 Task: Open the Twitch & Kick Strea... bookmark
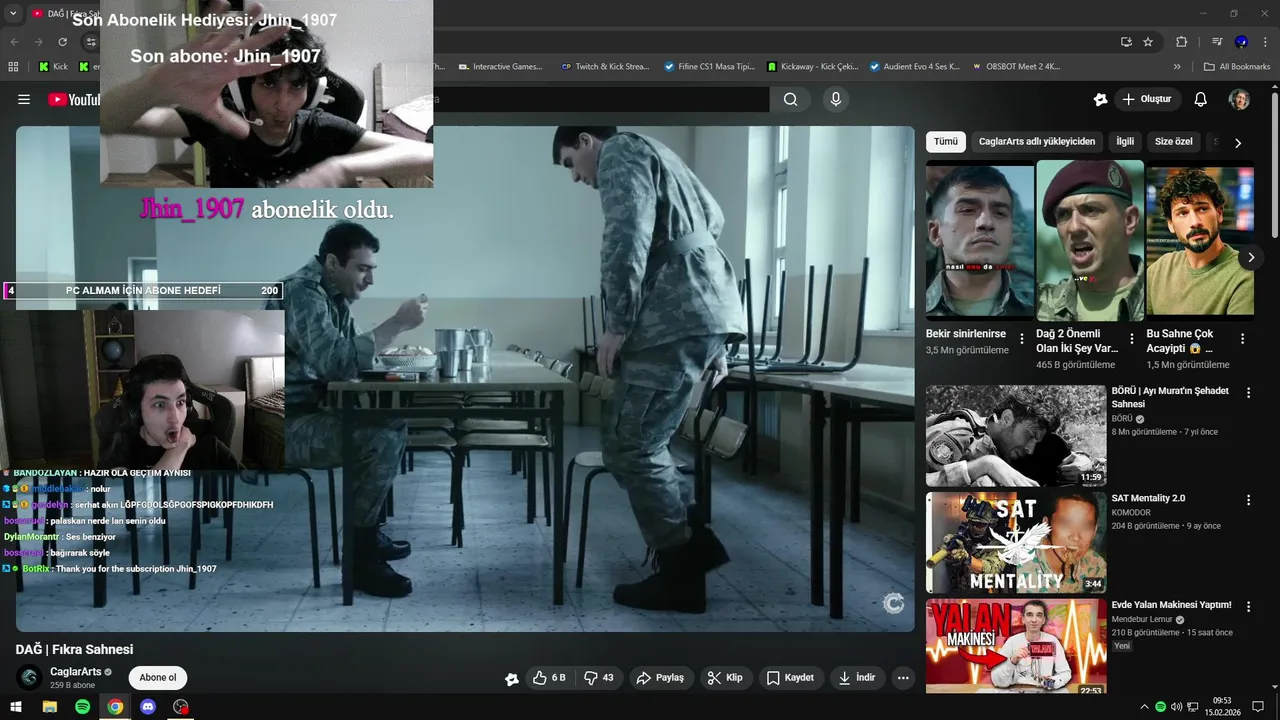(x=605, y=67)
